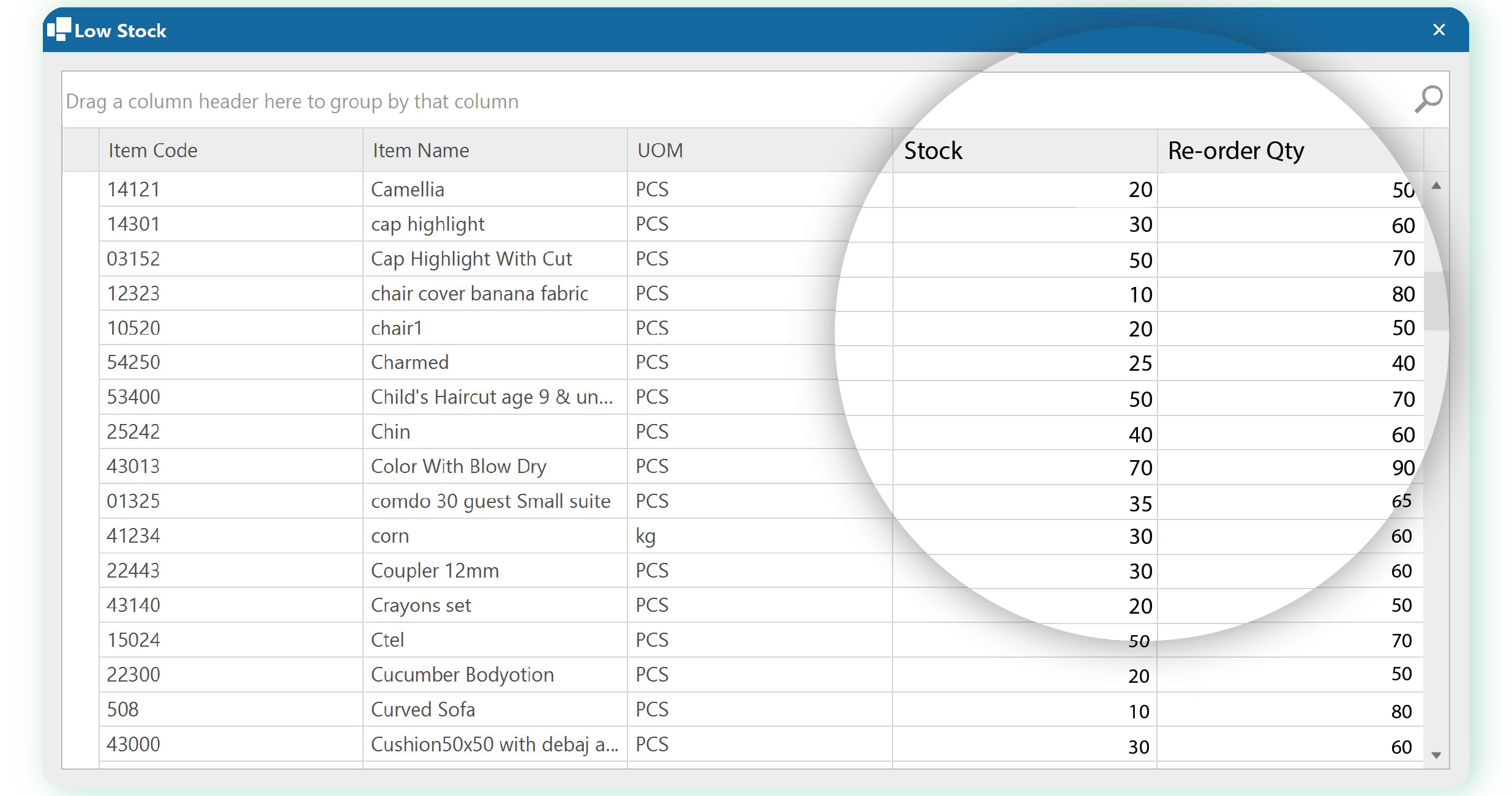Click re-order qty 90 cell
The height and width of the screenshot is (796, 1512).
point(1402,468)
